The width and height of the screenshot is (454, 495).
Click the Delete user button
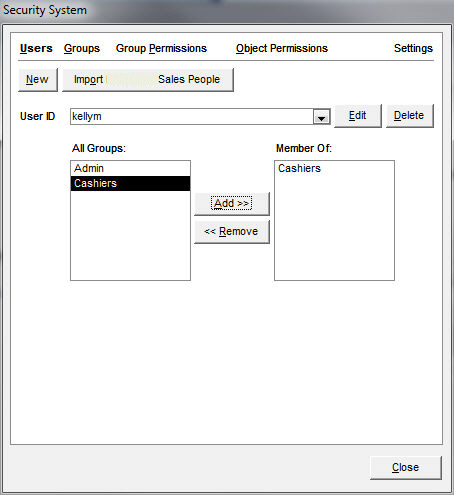coord(409,116)
